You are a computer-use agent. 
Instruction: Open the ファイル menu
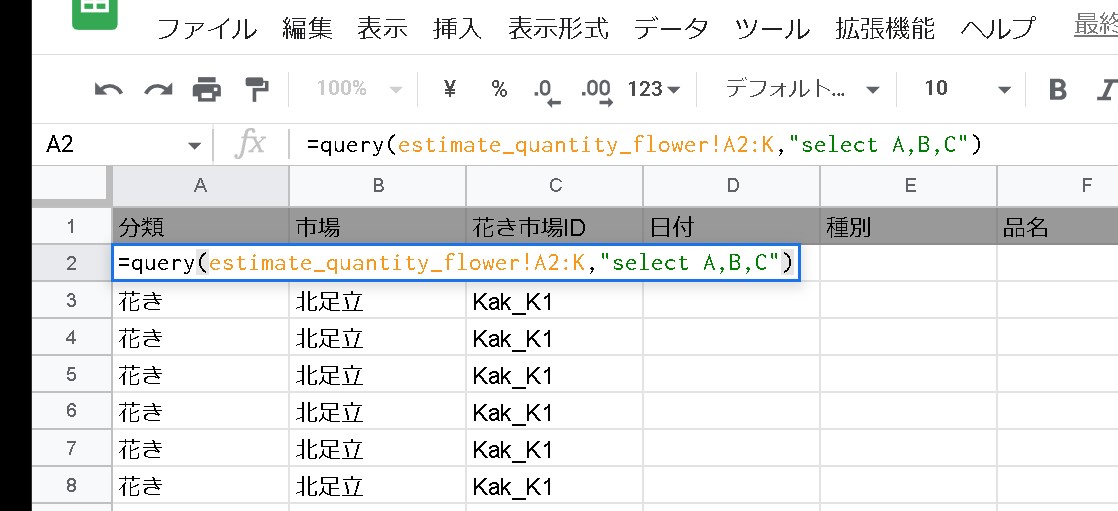pos(207,29)
